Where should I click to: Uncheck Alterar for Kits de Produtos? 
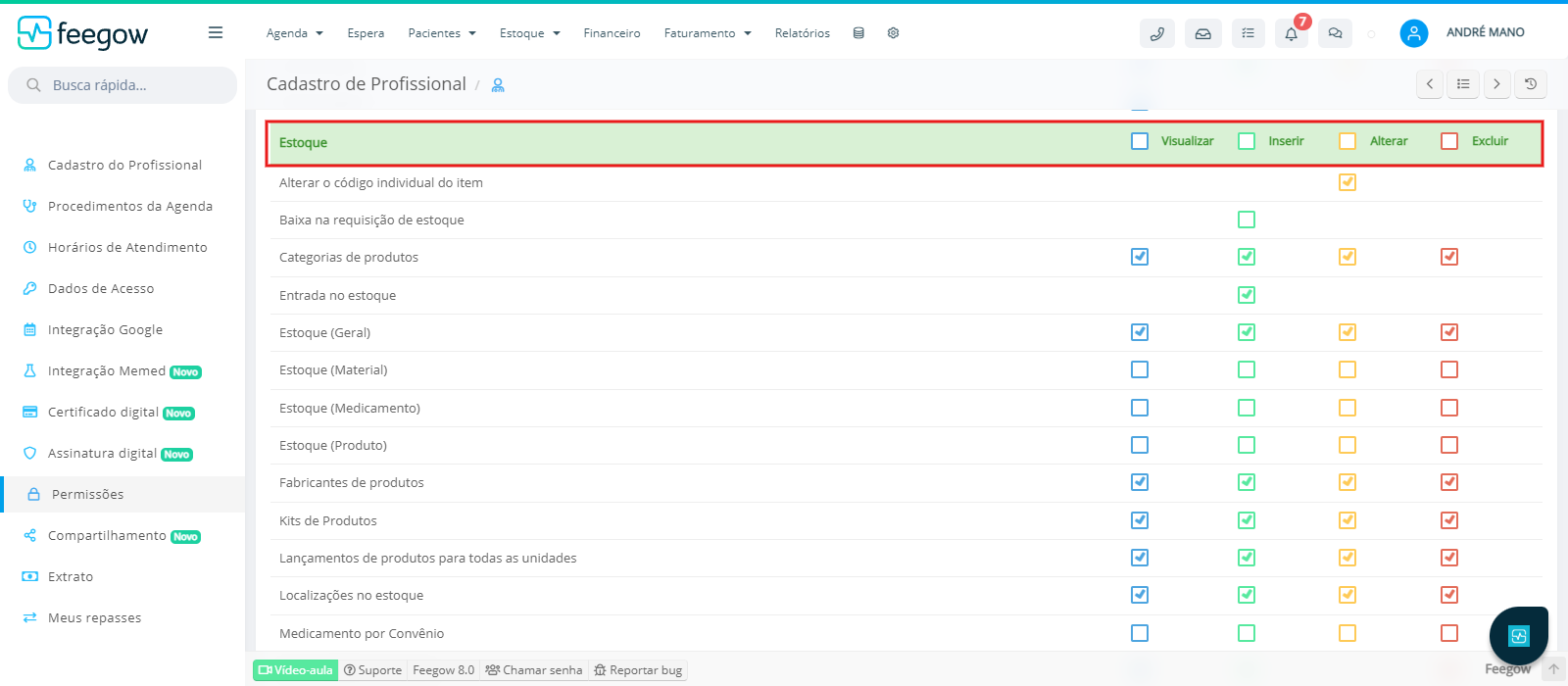1347,520
